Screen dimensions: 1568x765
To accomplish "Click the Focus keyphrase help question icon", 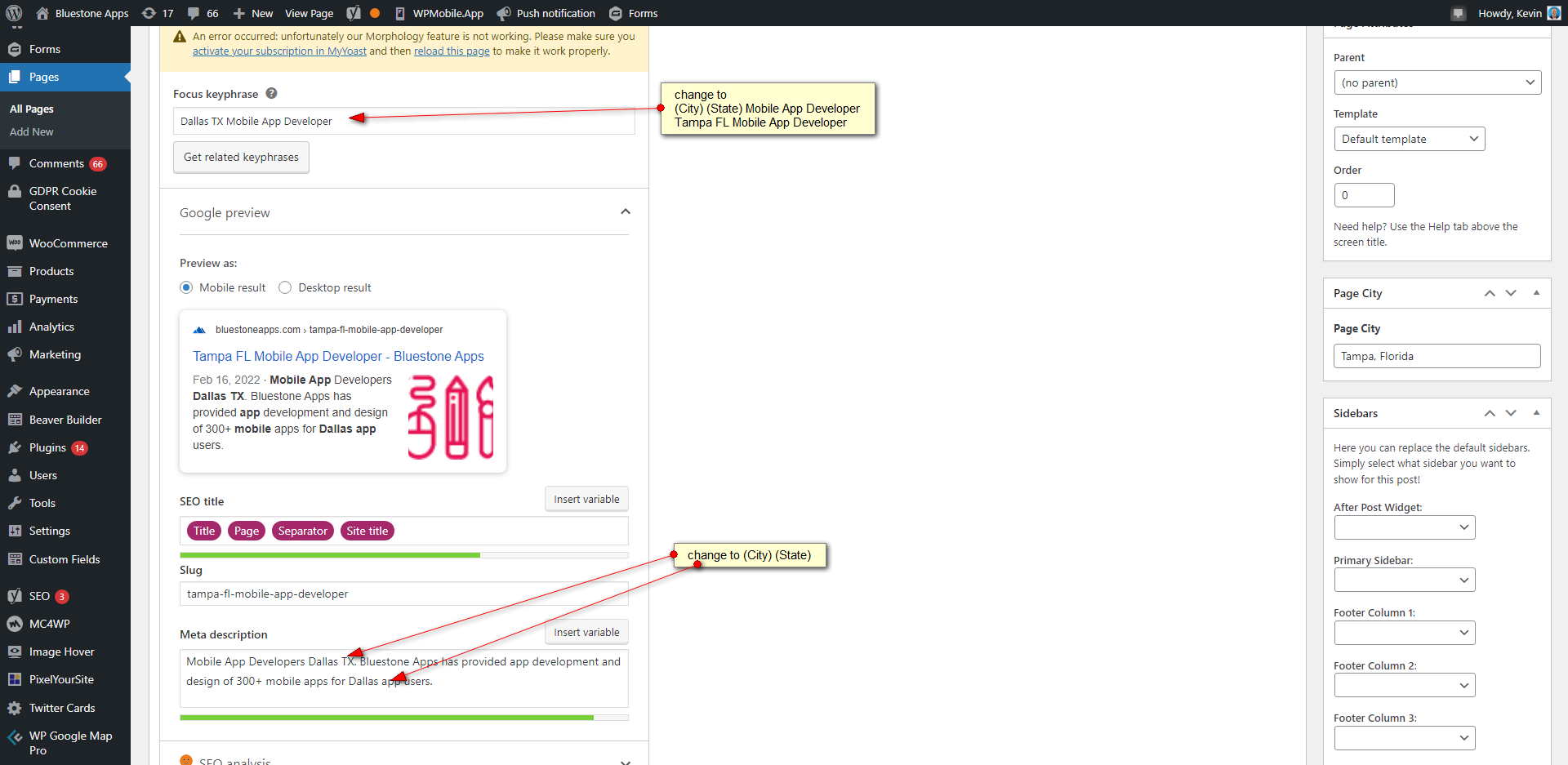I will 272,94.
